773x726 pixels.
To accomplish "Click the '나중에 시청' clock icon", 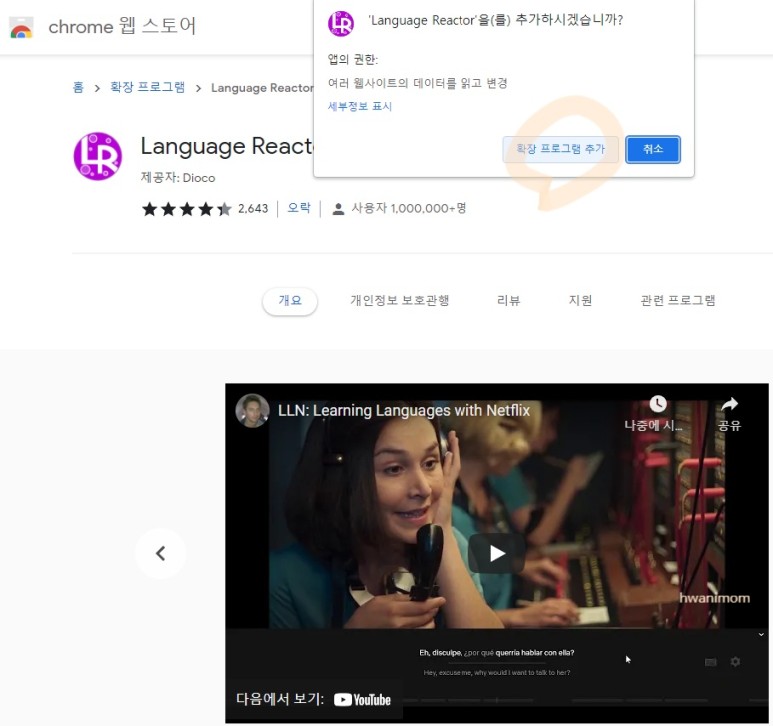I will [x=658, y=404].
